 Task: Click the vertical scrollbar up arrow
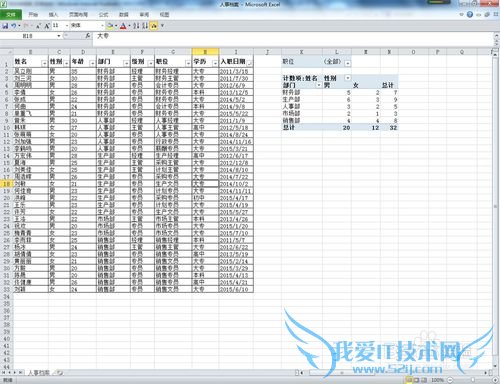tap(496, 54)
